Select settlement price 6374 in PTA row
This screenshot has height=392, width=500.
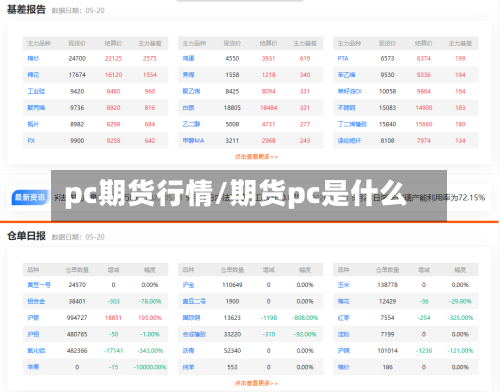coord(424,58)
